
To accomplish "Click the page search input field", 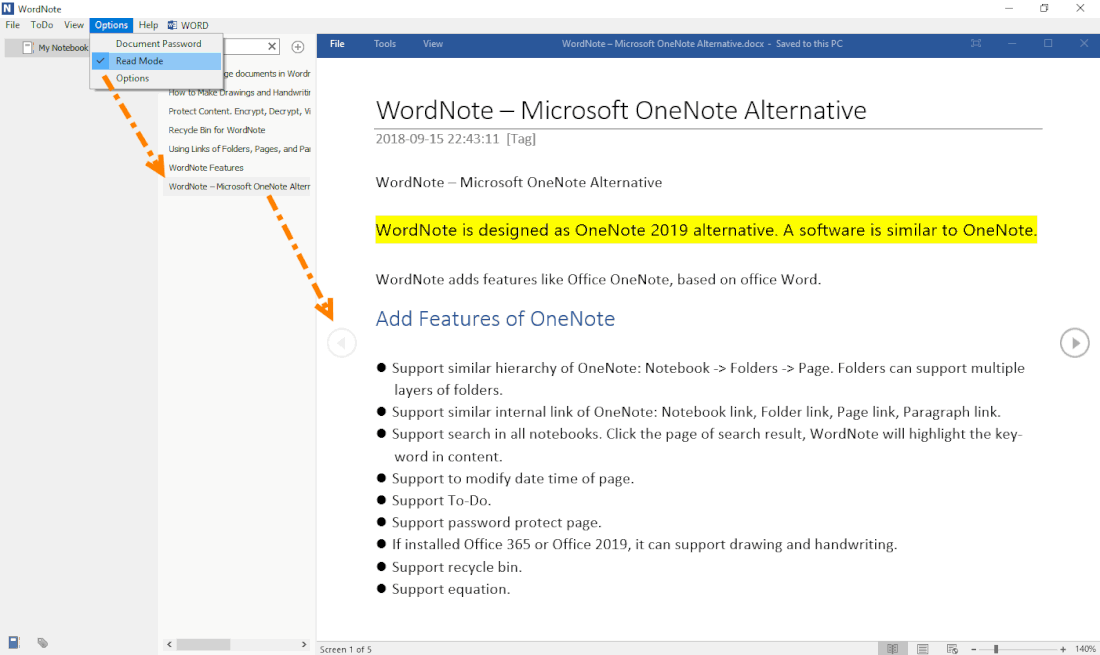I will pyautogui.click(x=244, y=46).
